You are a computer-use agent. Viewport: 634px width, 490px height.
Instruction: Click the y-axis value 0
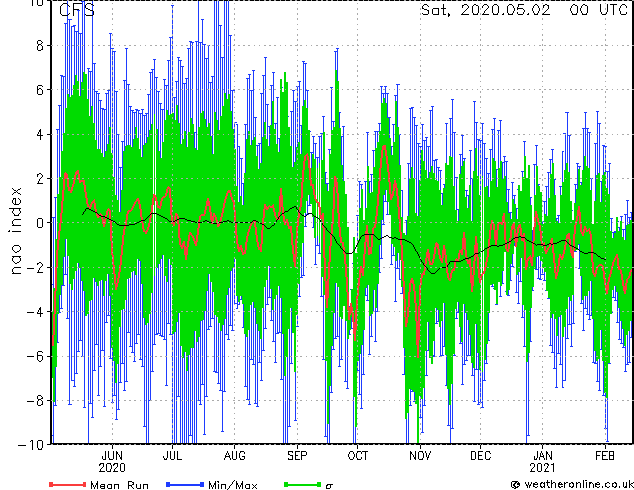40,223
